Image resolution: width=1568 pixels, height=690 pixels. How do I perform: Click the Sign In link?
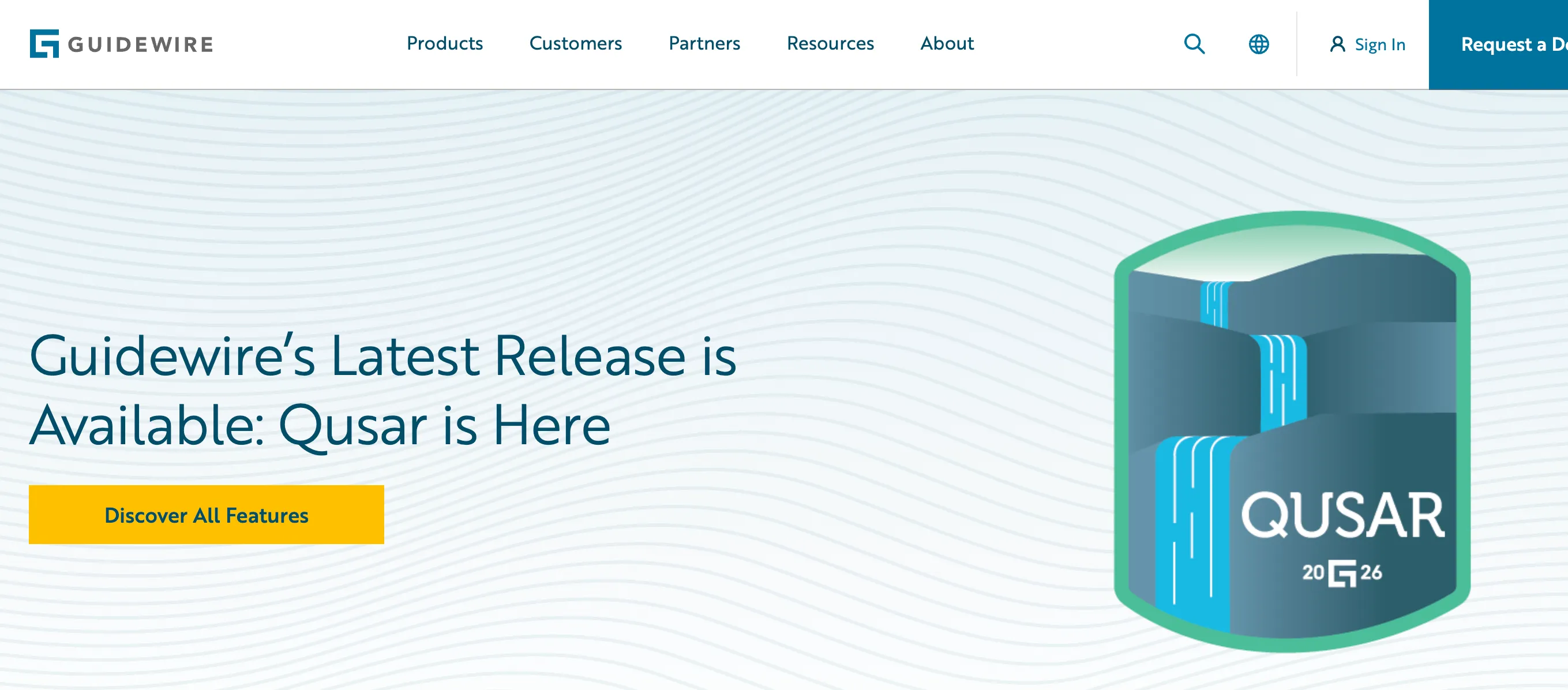tap(1379, 44)
